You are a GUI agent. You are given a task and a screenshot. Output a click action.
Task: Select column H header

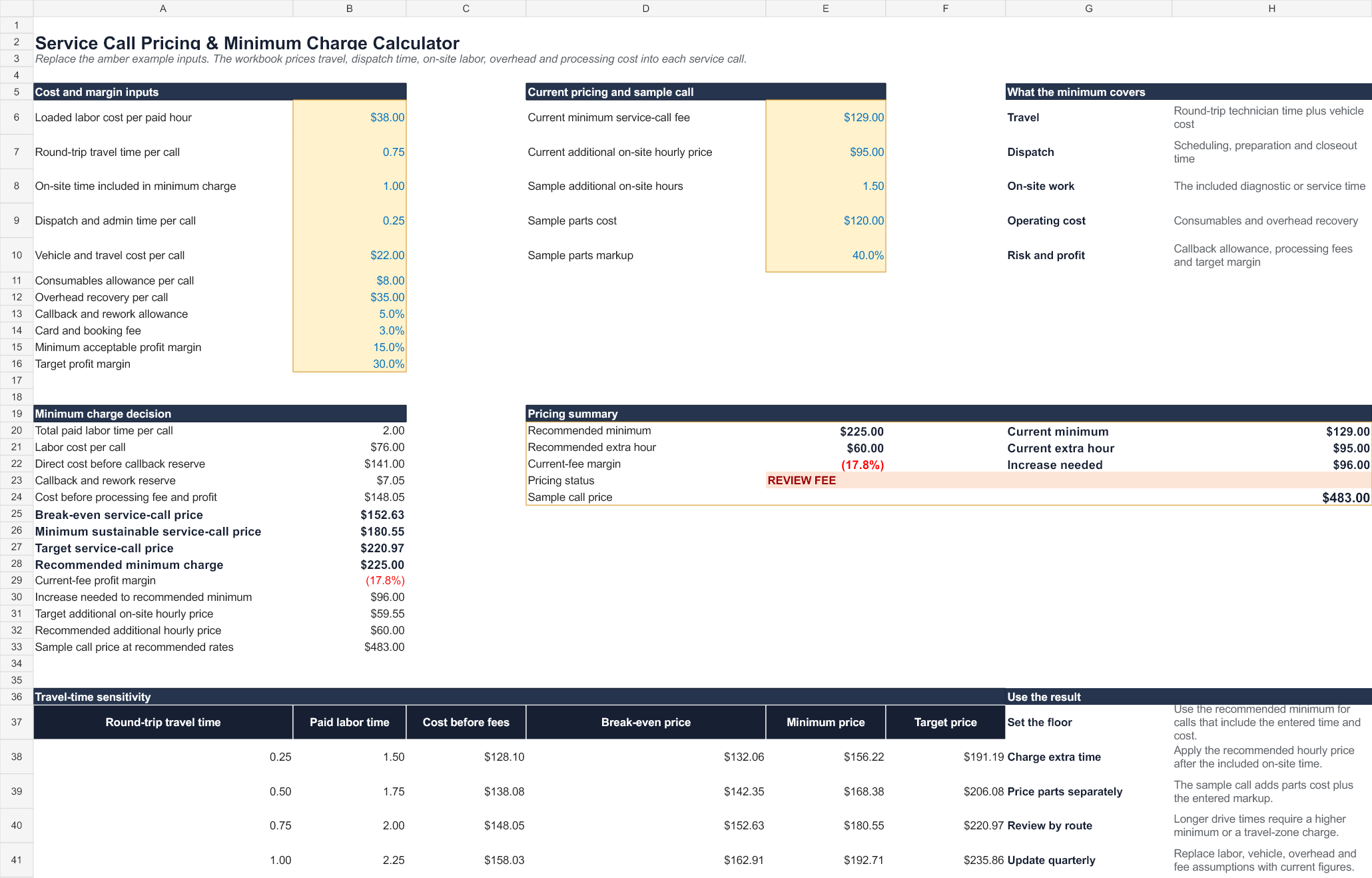click(x=1272, y=8)
